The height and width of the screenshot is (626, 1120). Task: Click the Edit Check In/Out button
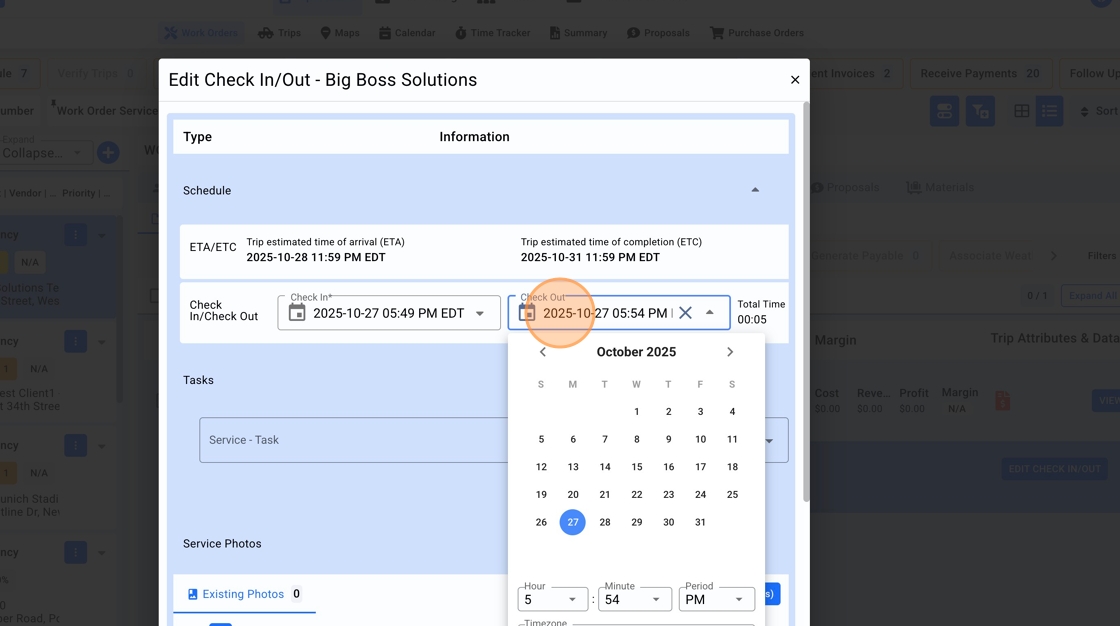[1054, 469]
